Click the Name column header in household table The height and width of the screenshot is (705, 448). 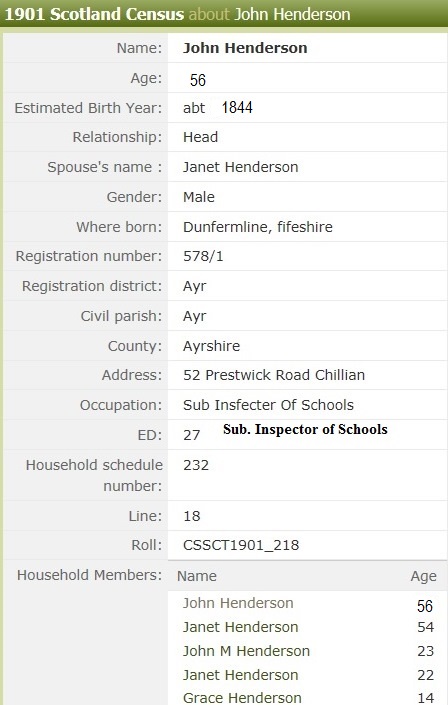(x=197, y=576)
